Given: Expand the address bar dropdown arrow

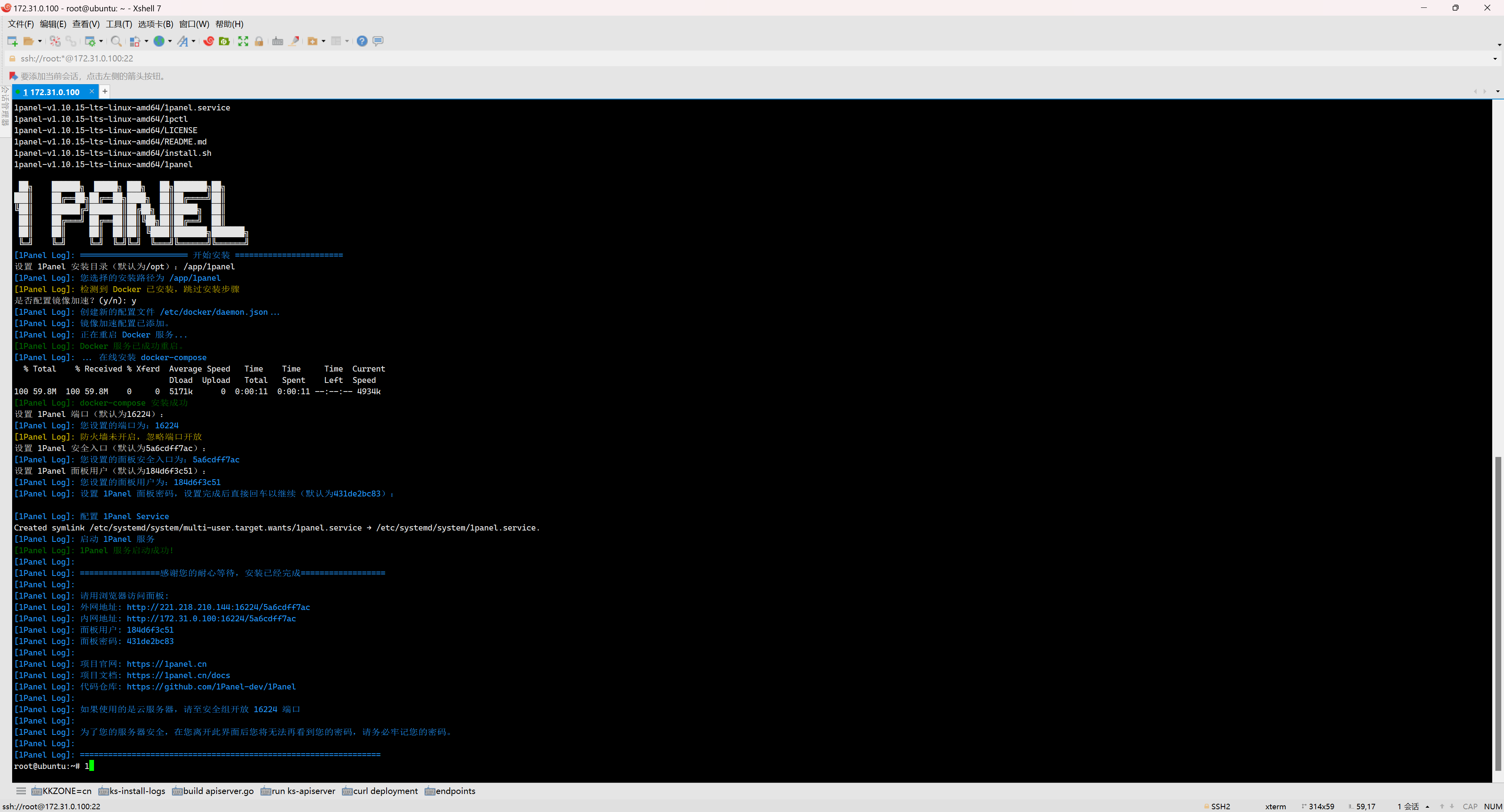Looking at the screenshot, I should (1495, 58).
